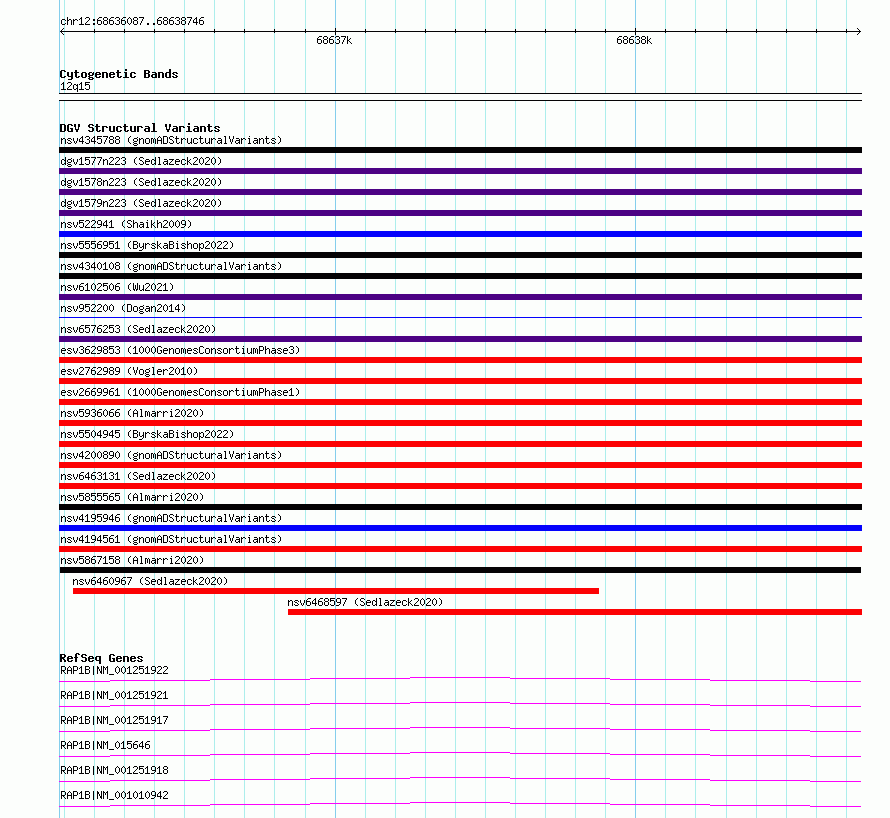Image resolution: width=890 pixels, height=818 pixels.
Task: Click the DGV Structural Variants track title
Action: (140, 128)
